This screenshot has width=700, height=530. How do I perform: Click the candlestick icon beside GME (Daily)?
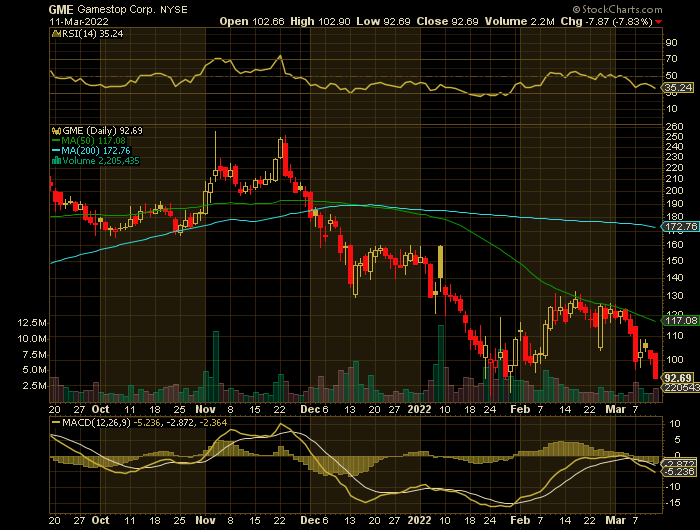point(56,131)
